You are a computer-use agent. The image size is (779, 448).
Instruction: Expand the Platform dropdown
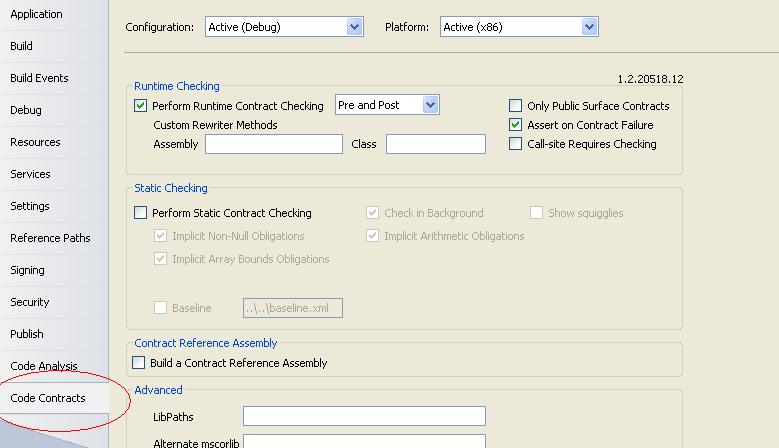pos(590,27)
